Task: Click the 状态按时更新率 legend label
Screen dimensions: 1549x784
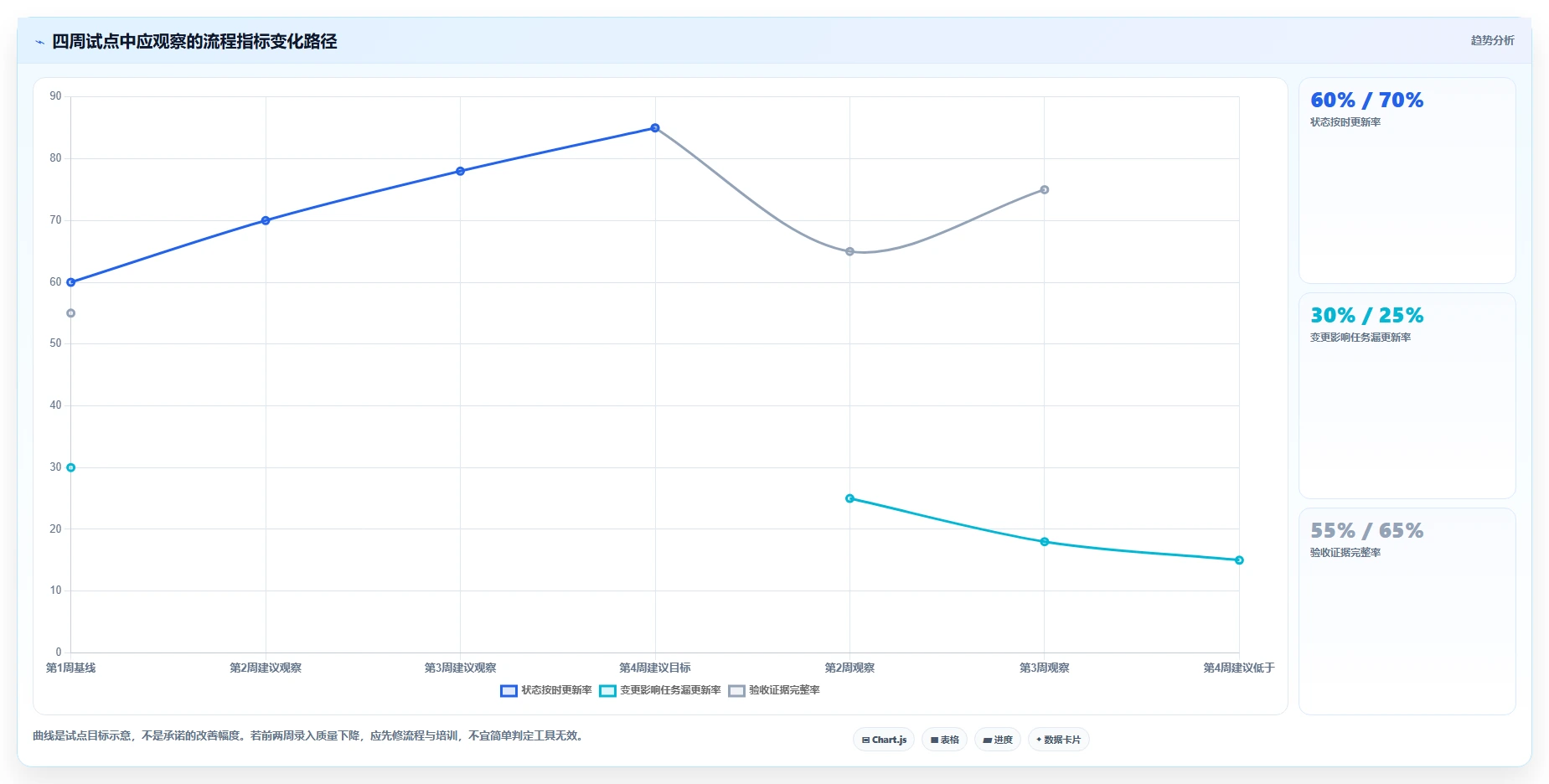Action: point(556,690)
